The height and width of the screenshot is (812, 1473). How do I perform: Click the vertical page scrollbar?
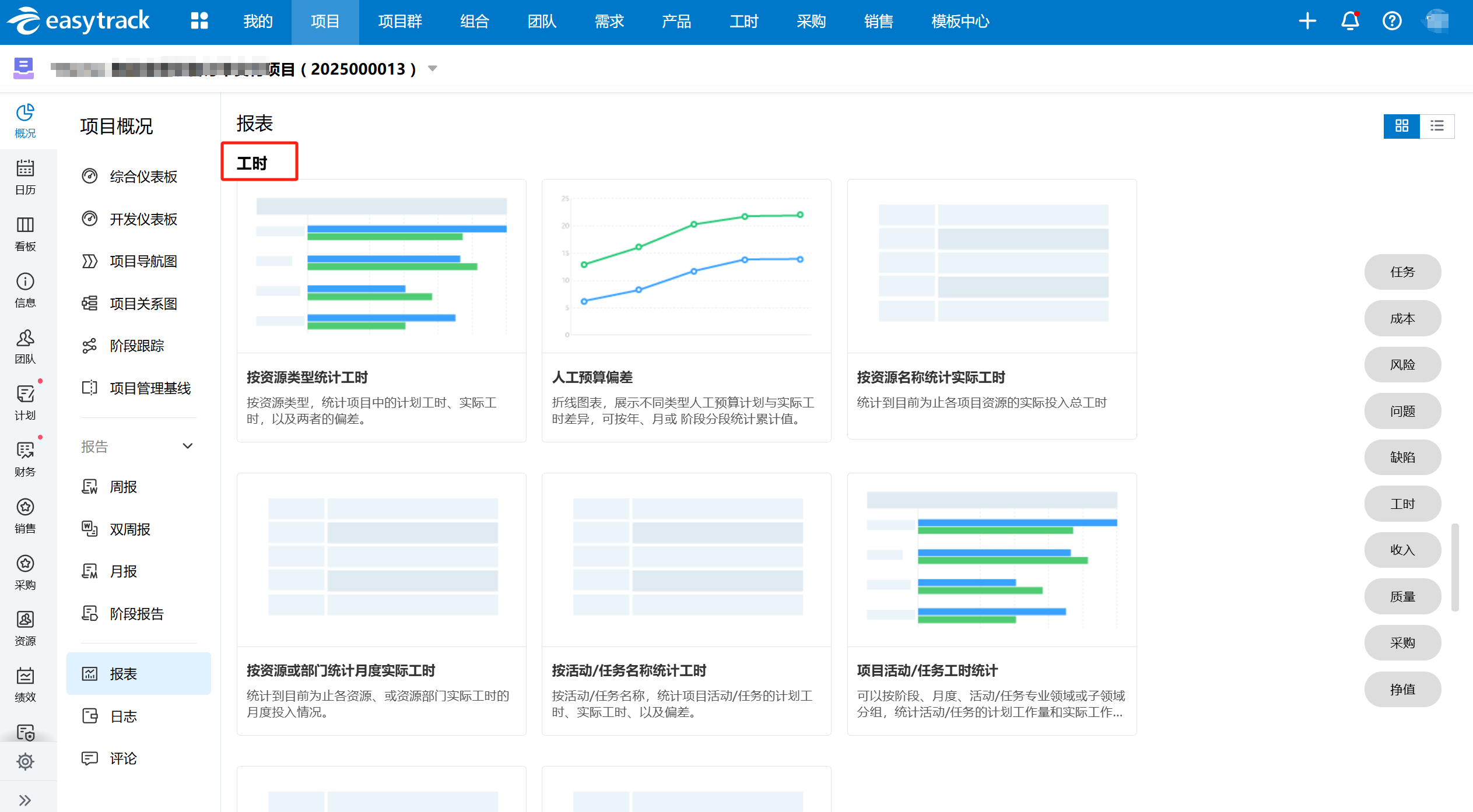[x=1455, y=567]
